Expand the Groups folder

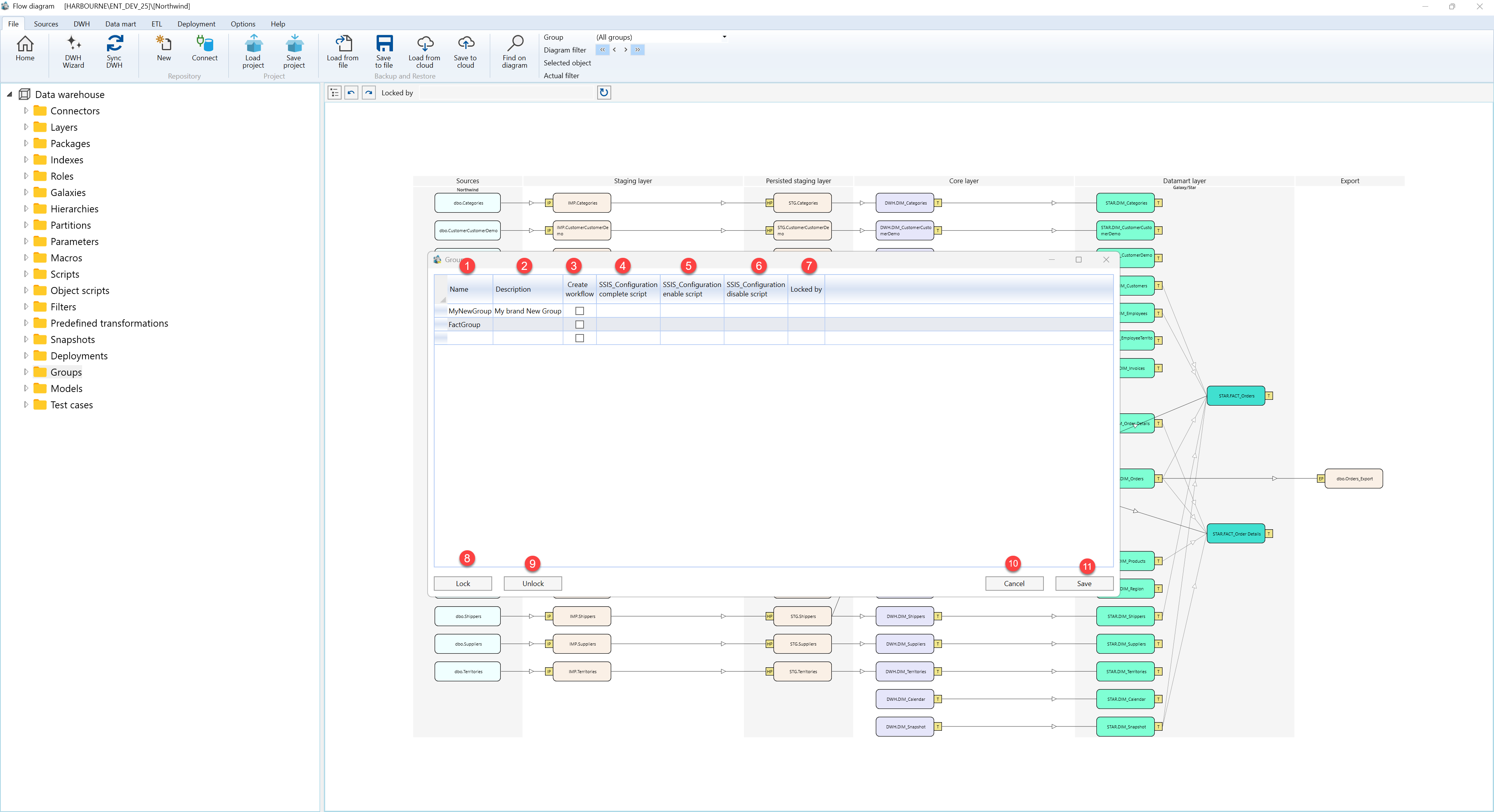click(x=26, y=371)
